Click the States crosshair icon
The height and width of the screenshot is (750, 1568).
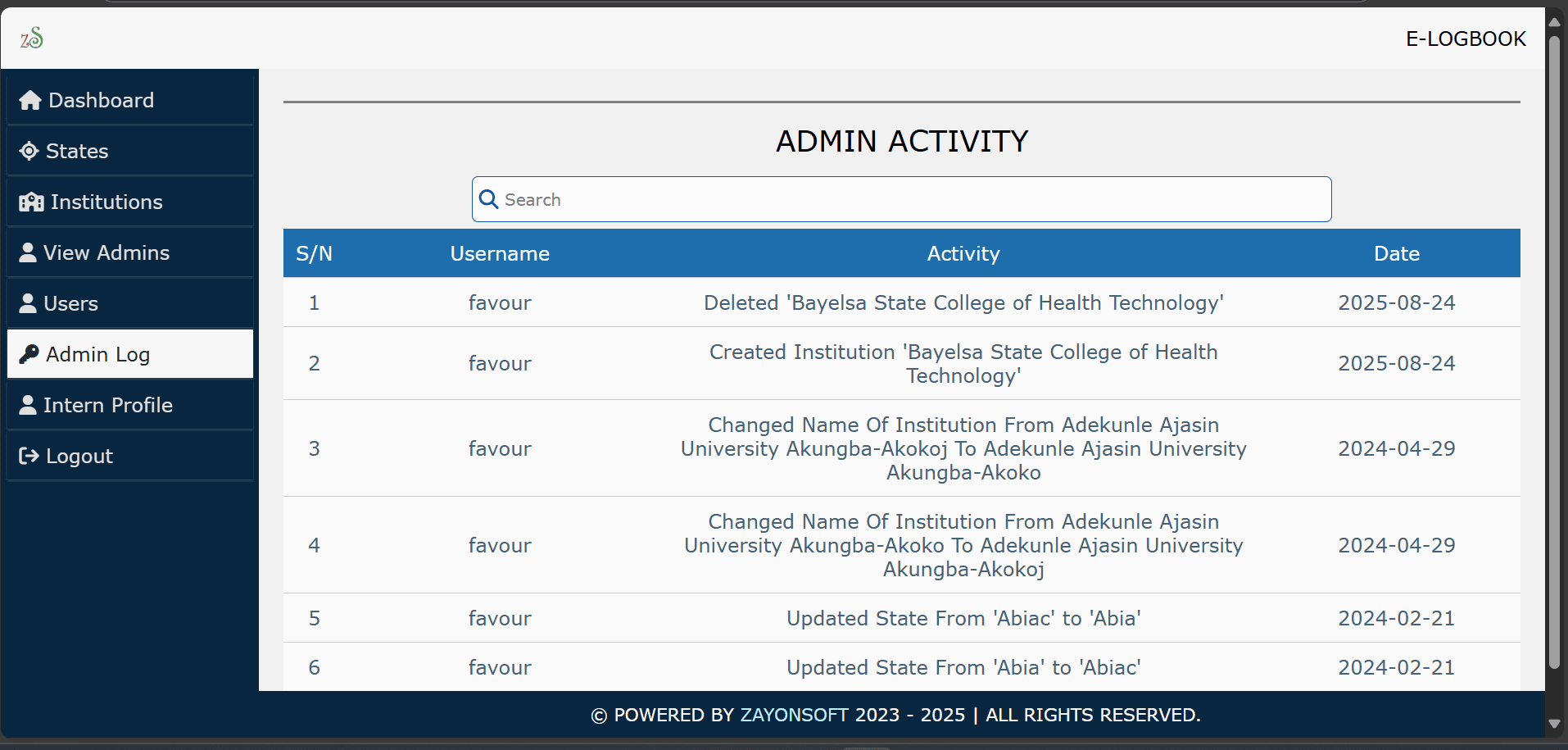coord(29,151)
